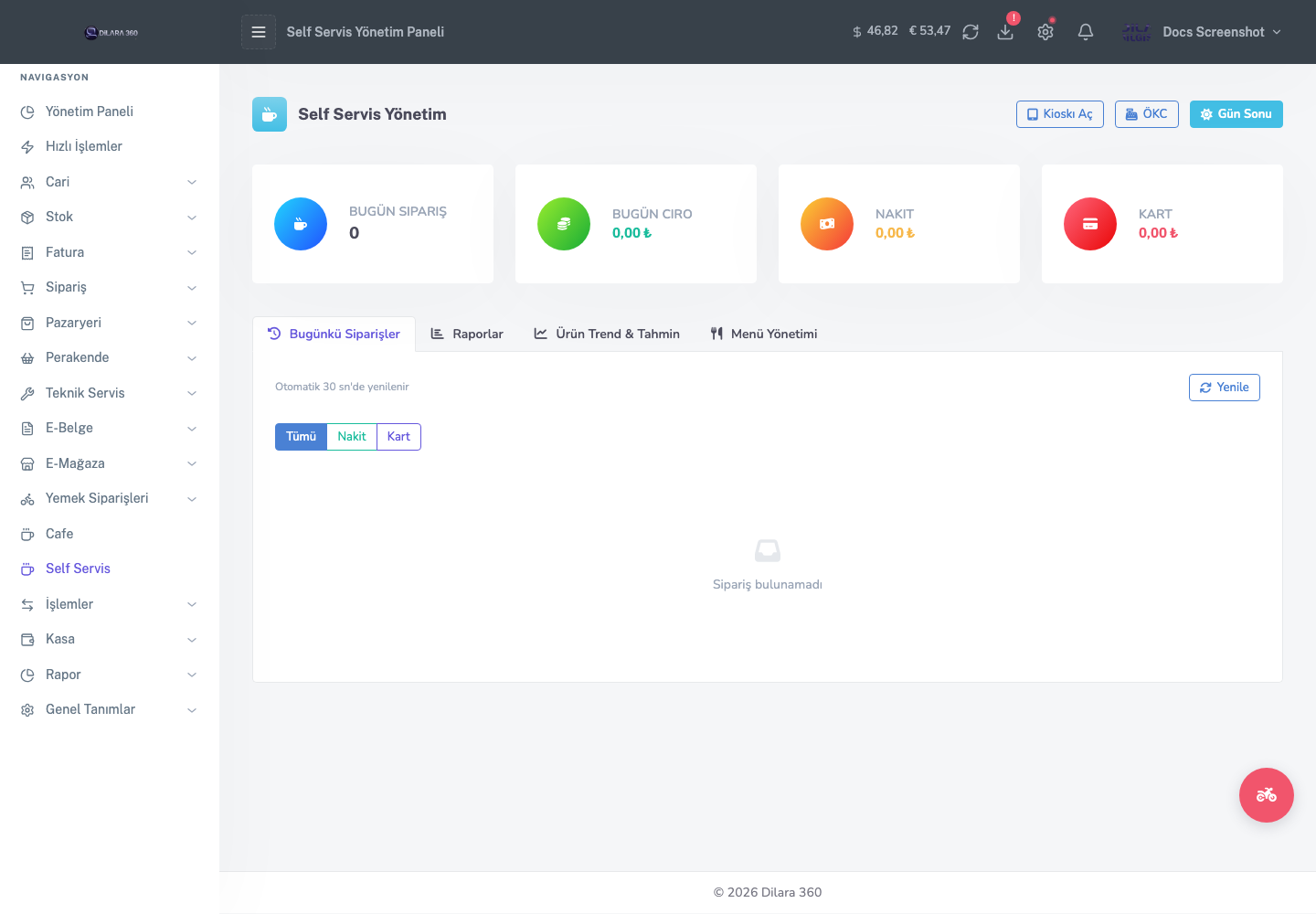1316x914 pixels.
Task: Click the Cafe cup icon in sidebar
Action: click(27, 535)
